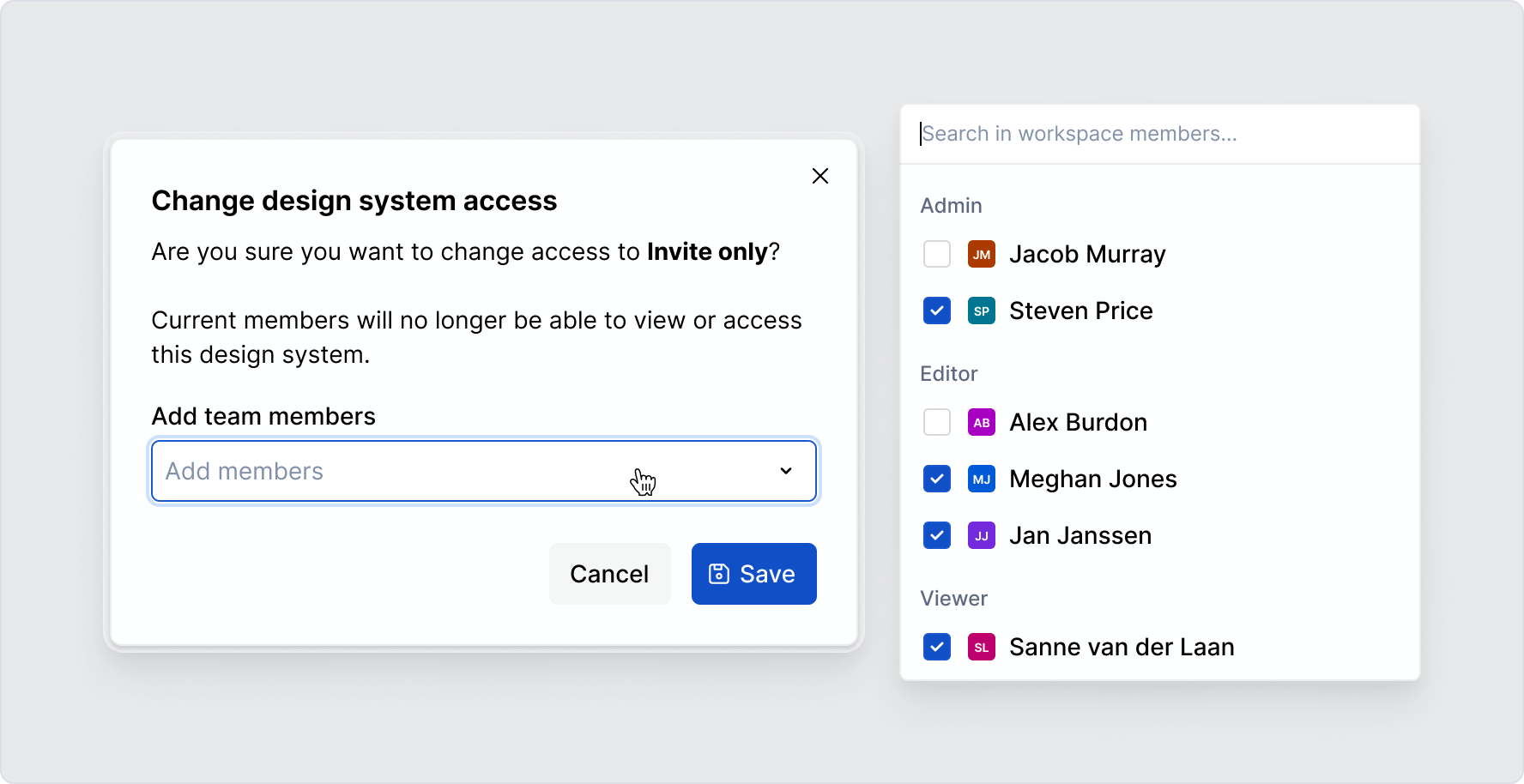Open the Add members dropdown
This screenshot has width=1524, height=784.
[x=484, y=471]
